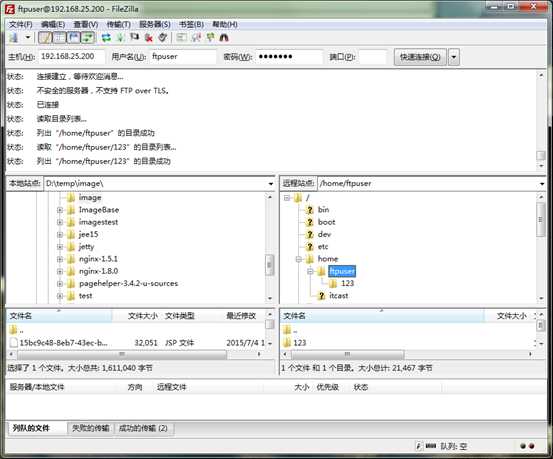
Task: Expand the jee15 local folder
Action: click(60, 235)
